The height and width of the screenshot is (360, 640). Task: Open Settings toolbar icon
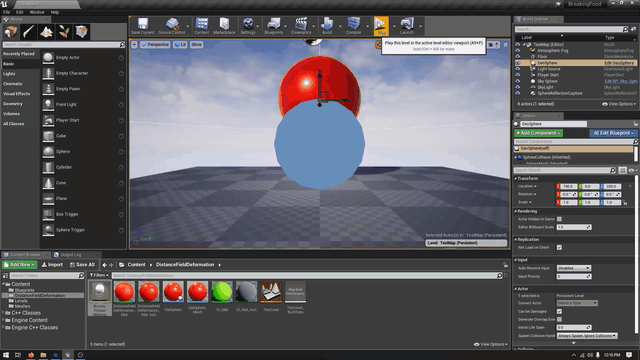[x=248, y=26]
